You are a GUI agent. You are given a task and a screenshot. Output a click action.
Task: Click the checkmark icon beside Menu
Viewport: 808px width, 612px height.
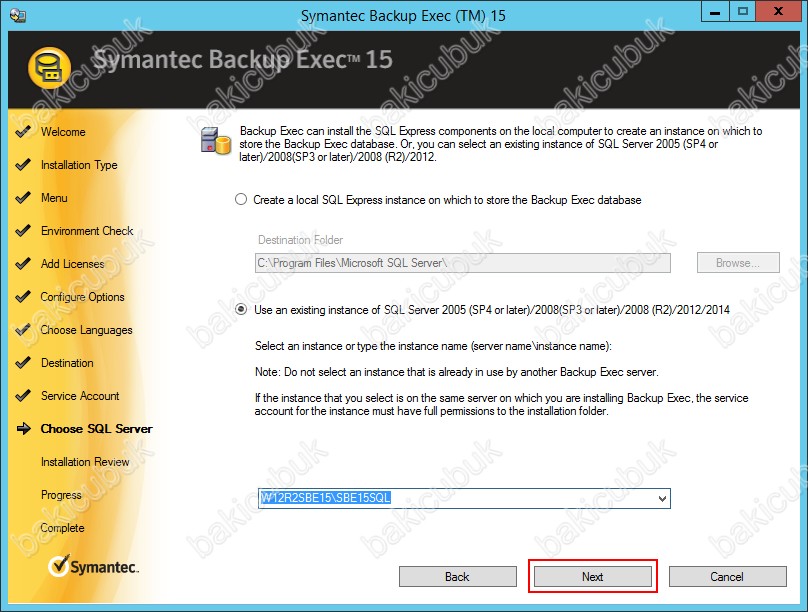23,198
